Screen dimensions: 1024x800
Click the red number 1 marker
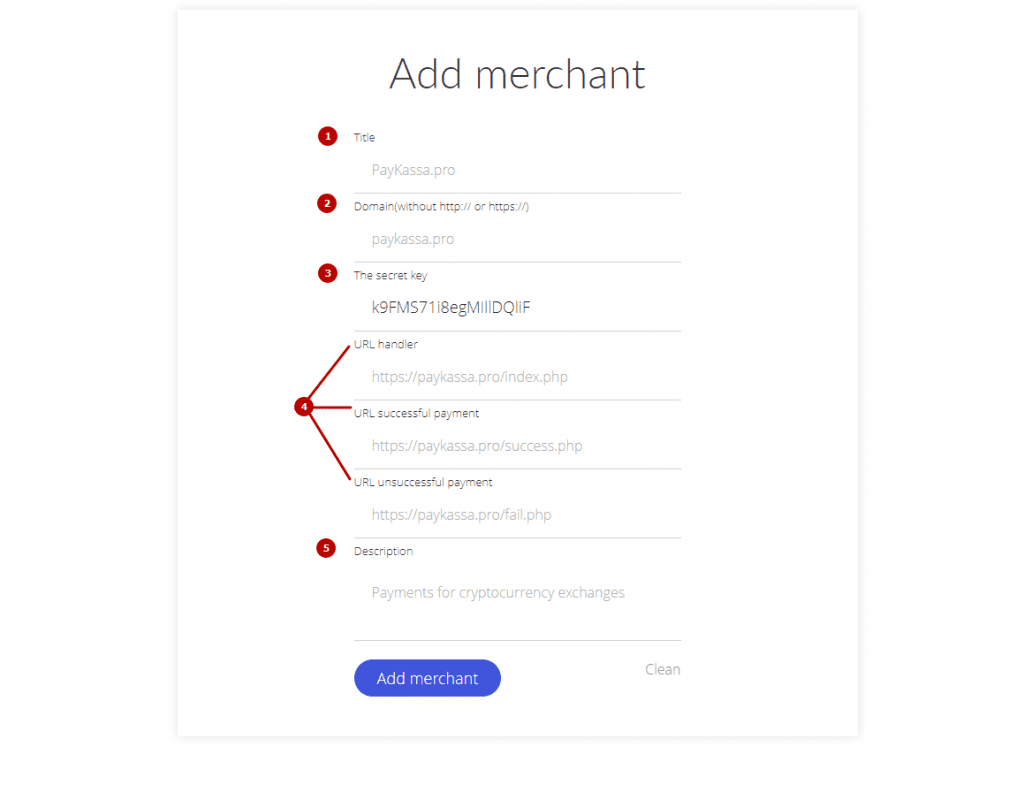pos(327,136)
